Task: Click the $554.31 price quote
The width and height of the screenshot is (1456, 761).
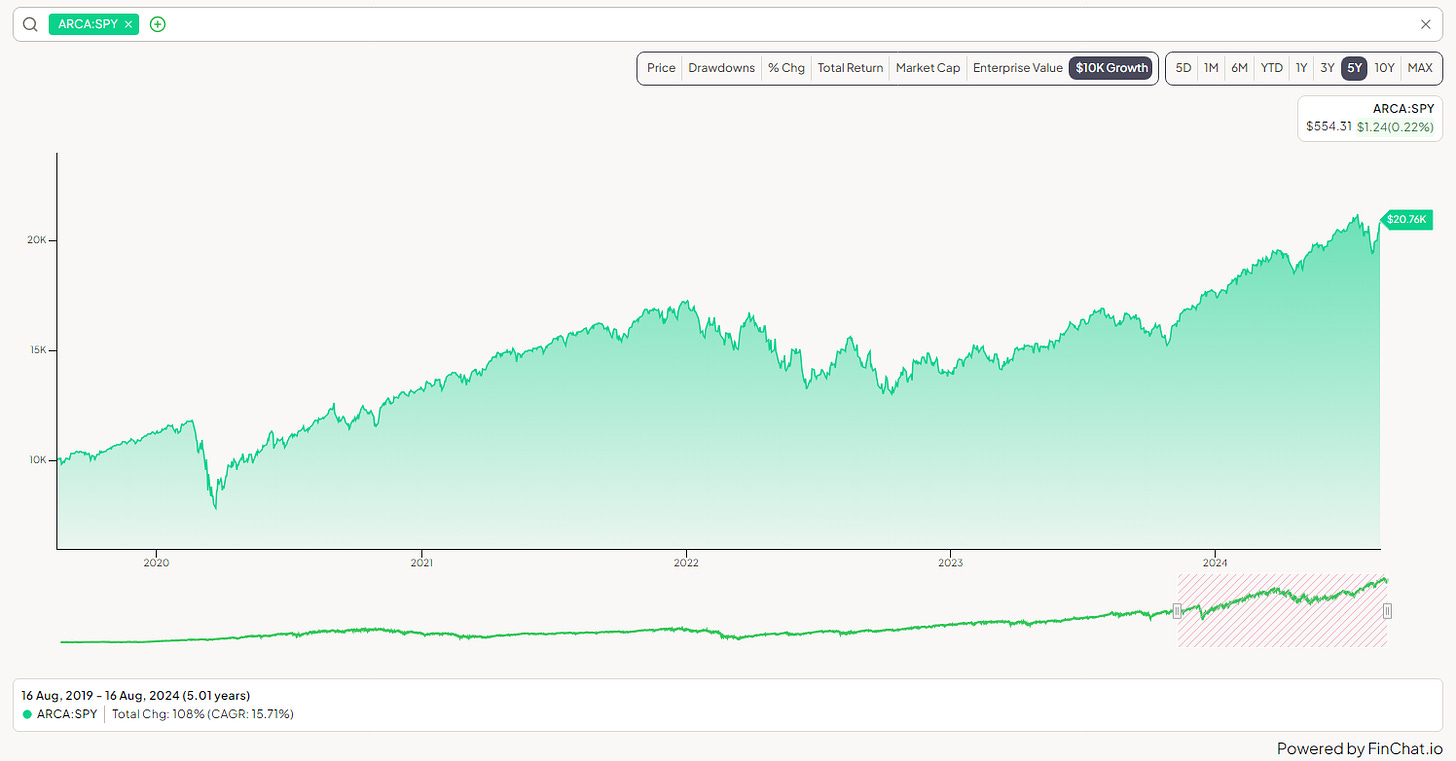Action: pyautogui.click(x=1329, y=126)
